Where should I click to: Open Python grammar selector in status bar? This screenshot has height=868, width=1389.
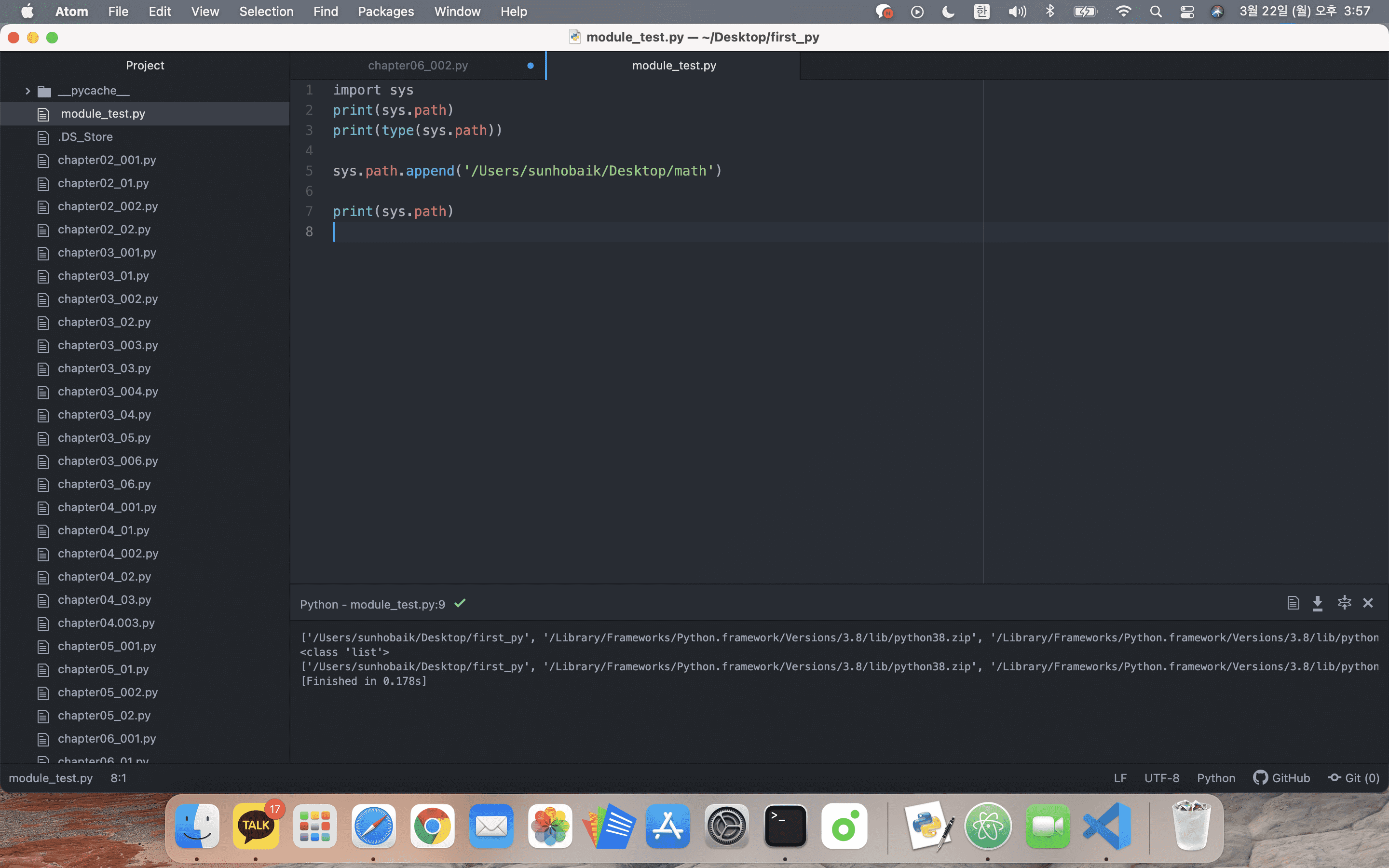pyautogui.click(x=1216, y=778)
